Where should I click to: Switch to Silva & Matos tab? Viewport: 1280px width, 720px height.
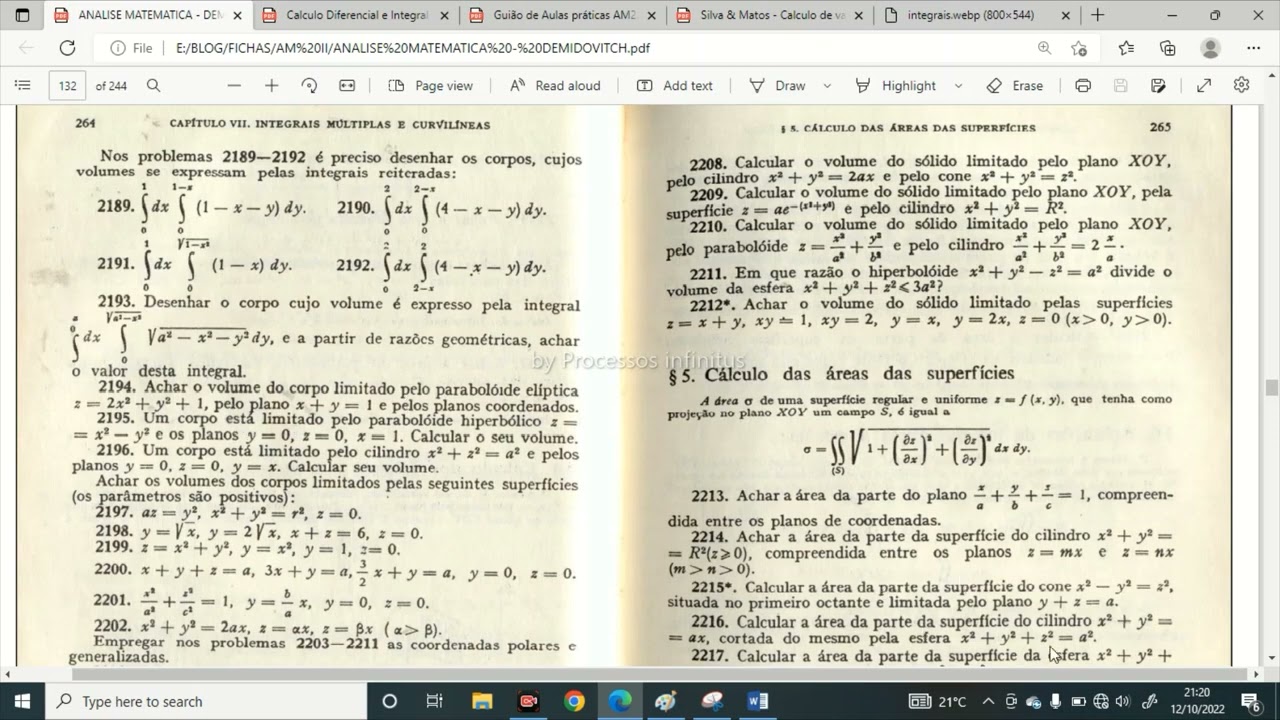772,16
